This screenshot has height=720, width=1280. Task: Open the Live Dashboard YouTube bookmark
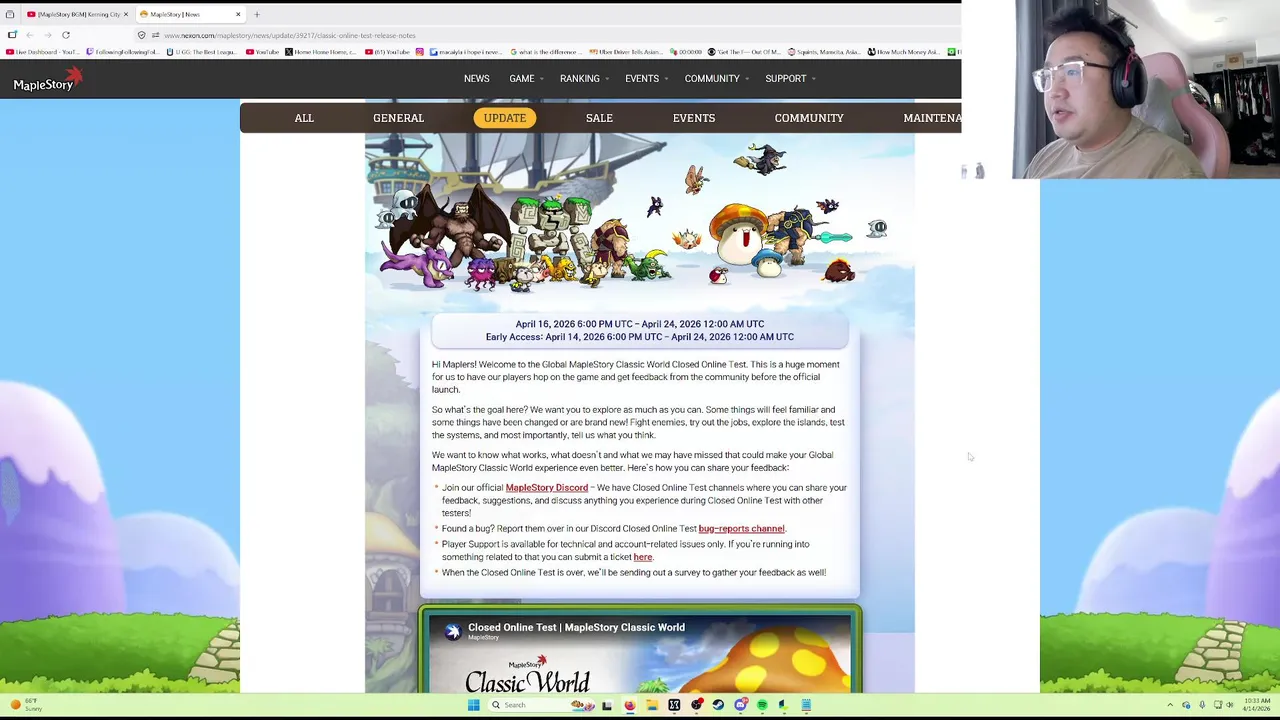coord(43,52)
